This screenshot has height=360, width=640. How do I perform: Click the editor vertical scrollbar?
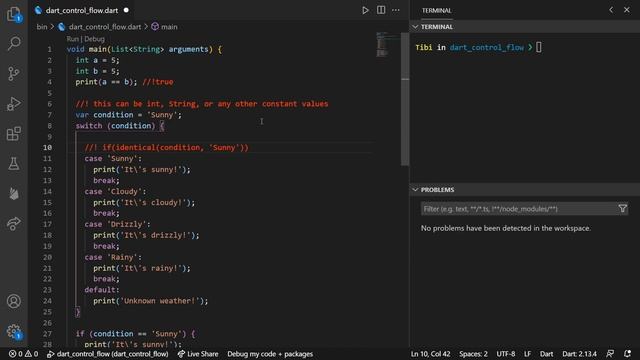[x=405, y=100]
